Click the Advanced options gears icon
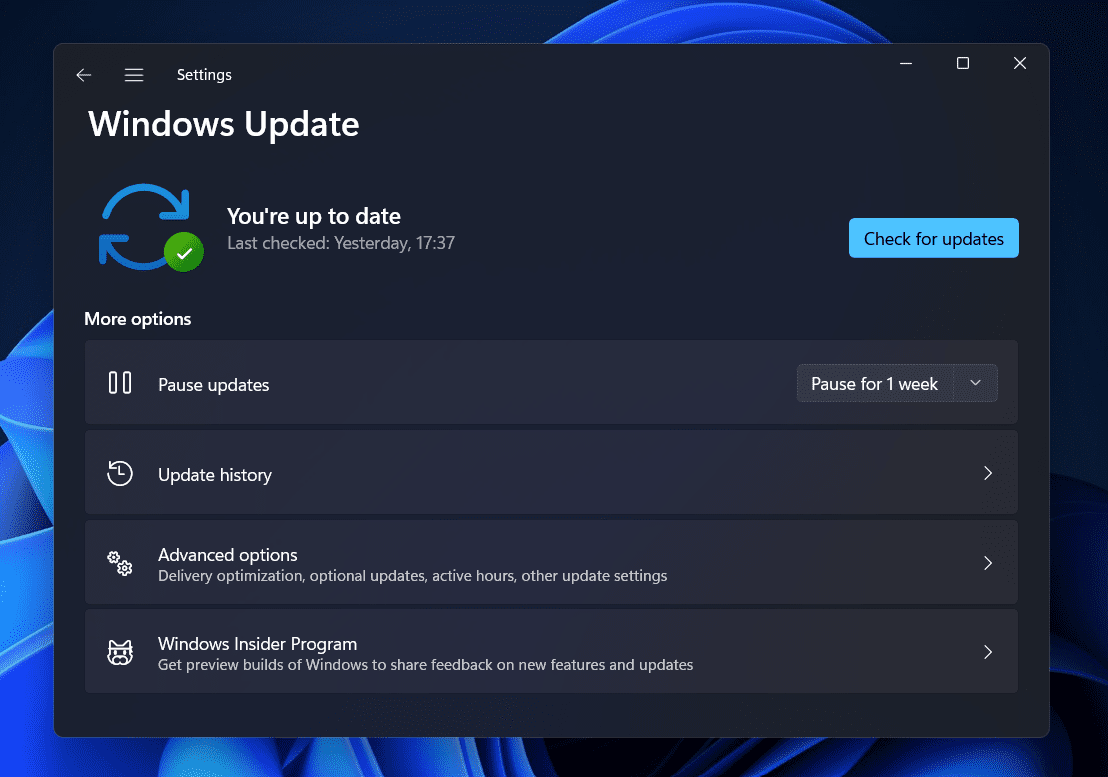The image size is (1108, 777). (120, 563)
